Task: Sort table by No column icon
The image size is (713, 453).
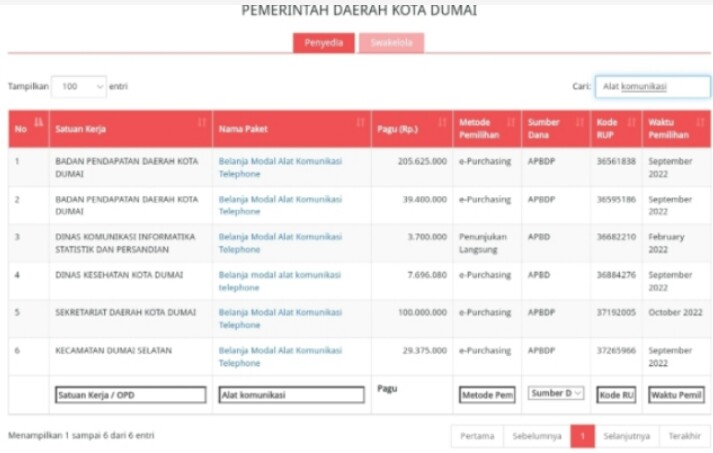Action: [x=40, y=123]
